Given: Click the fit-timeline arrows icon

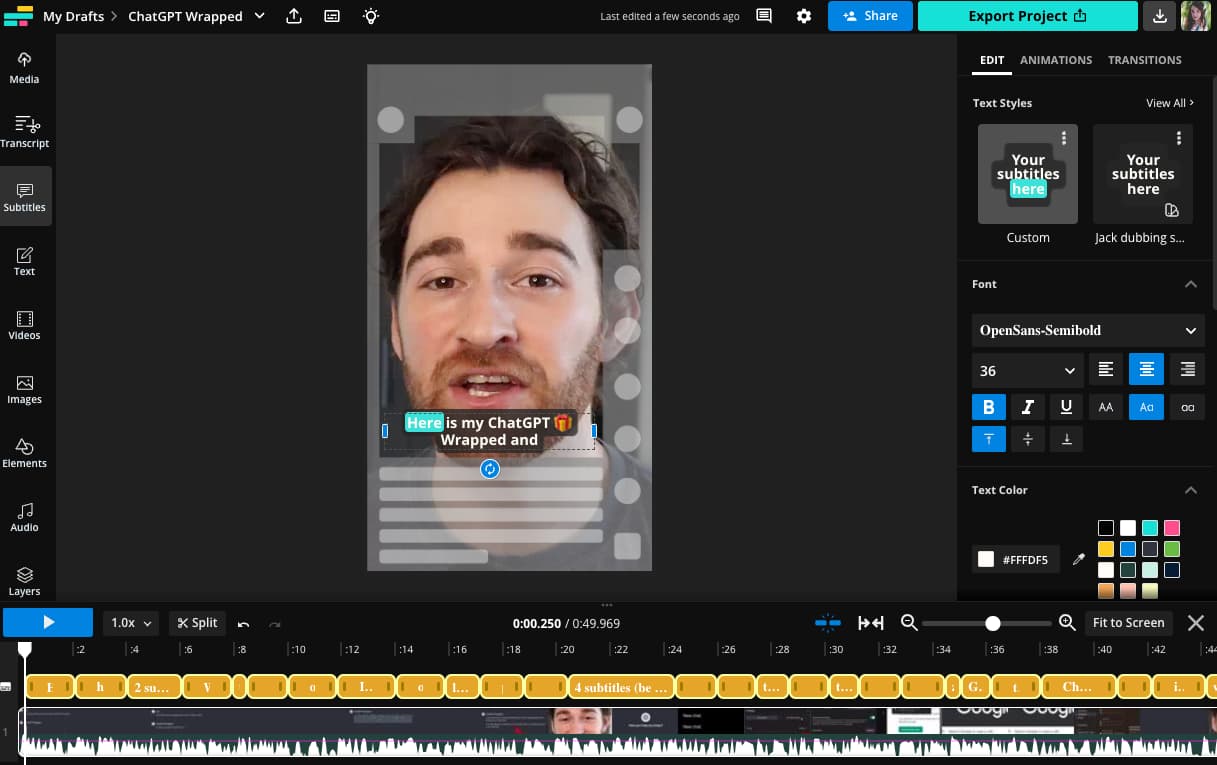Looking at the screenshot, I should click(871, 623).
